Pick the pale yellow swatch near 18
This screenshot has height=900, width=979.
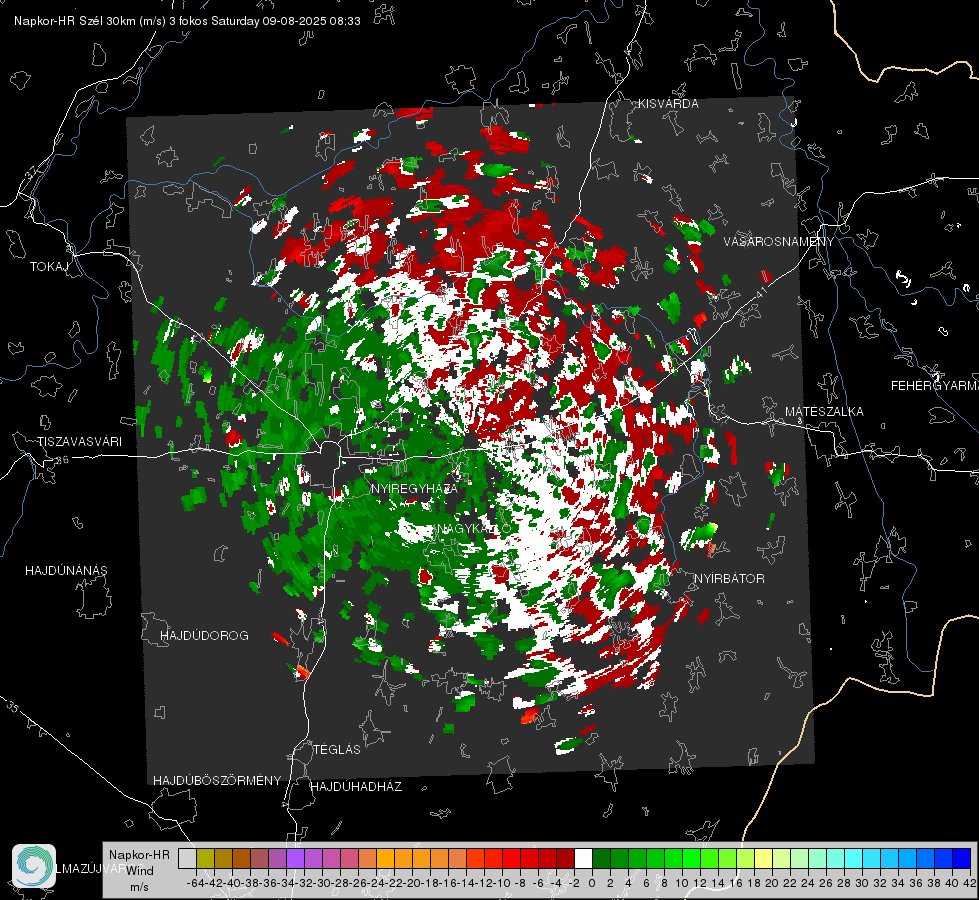click(764, 859)
